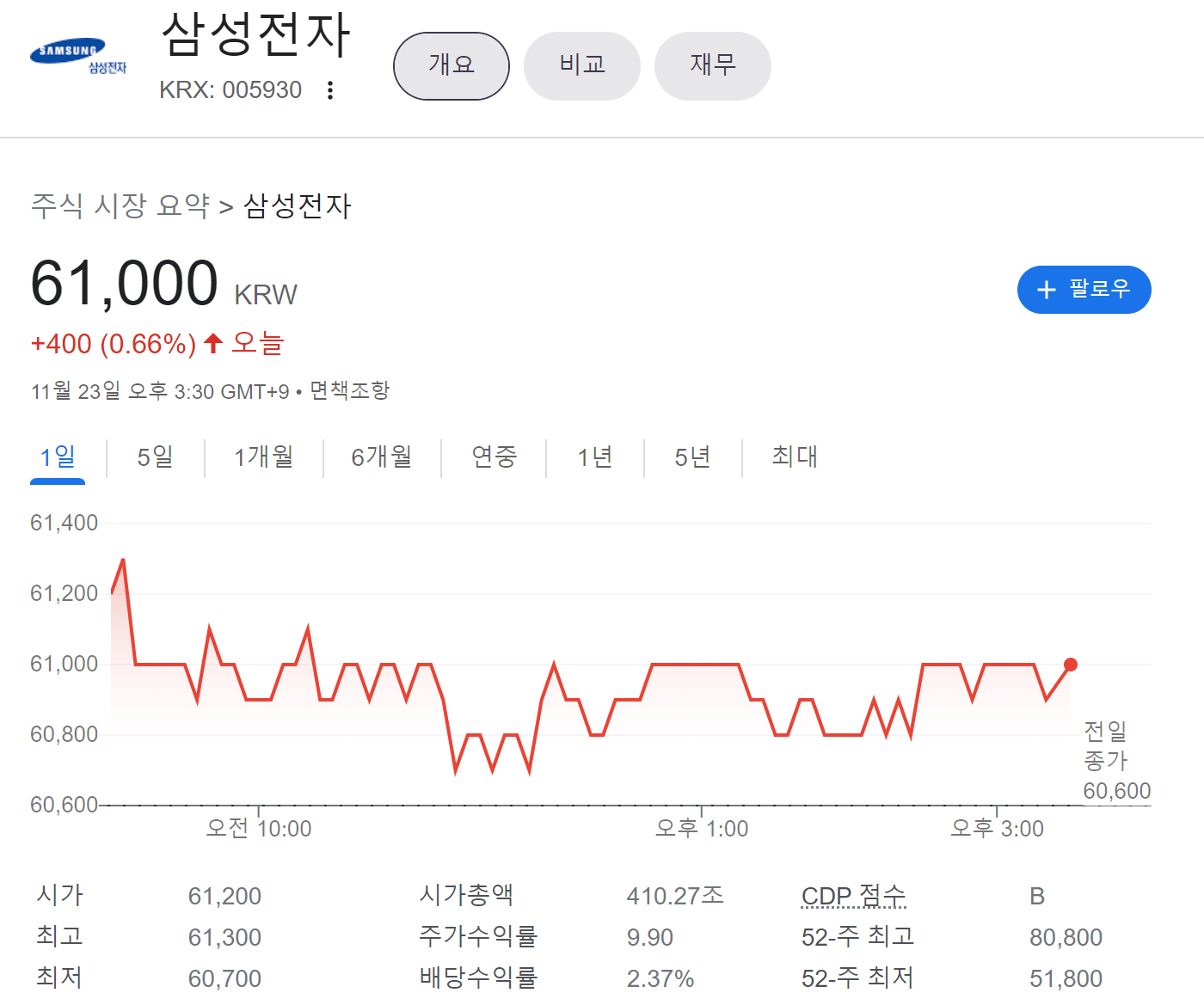Switch chart range to 5년
This screenshot has width=1204, height=999.
(x=693, y=457)
